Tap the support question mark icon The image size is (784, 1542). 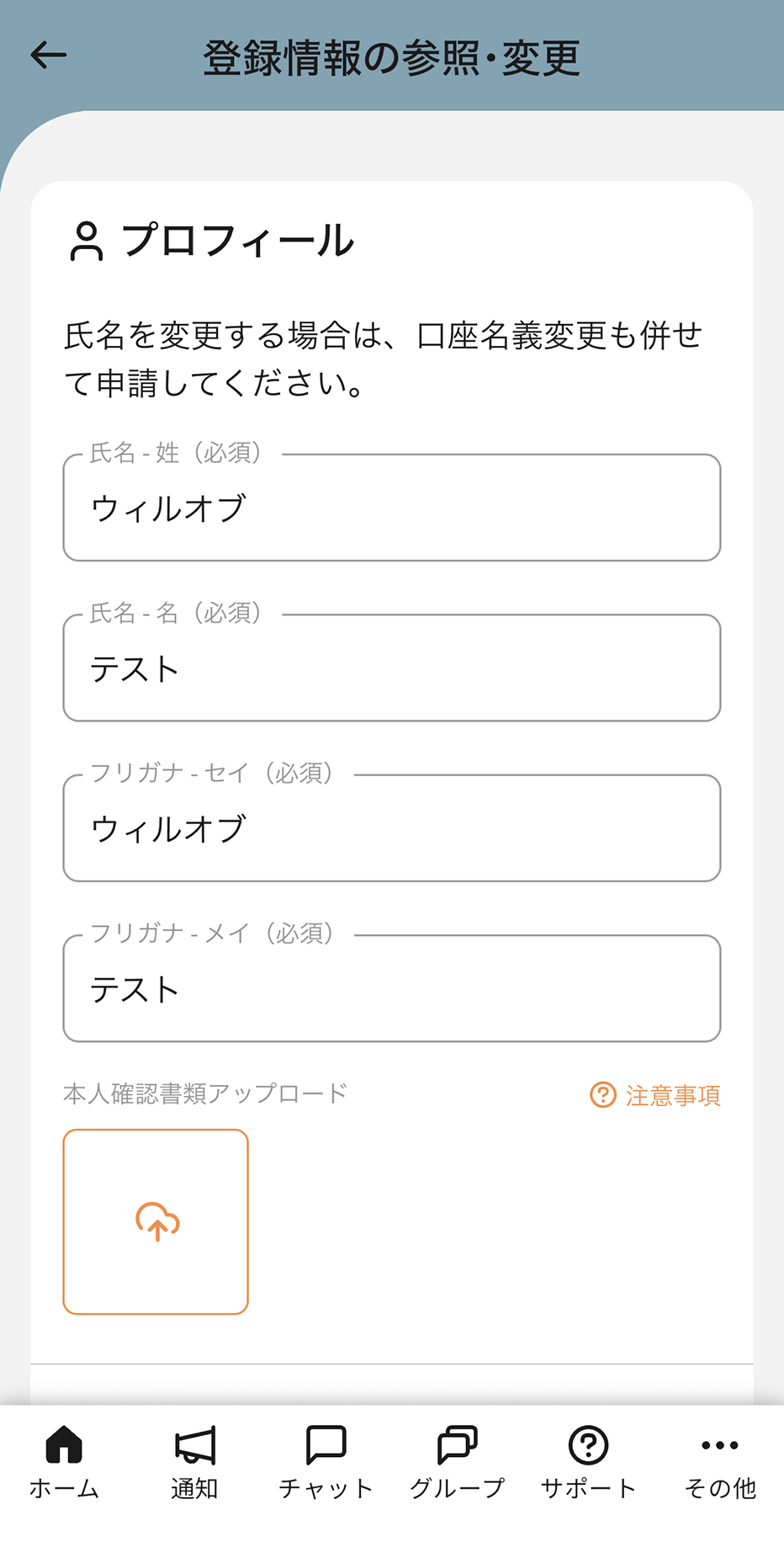point(588,1445)
